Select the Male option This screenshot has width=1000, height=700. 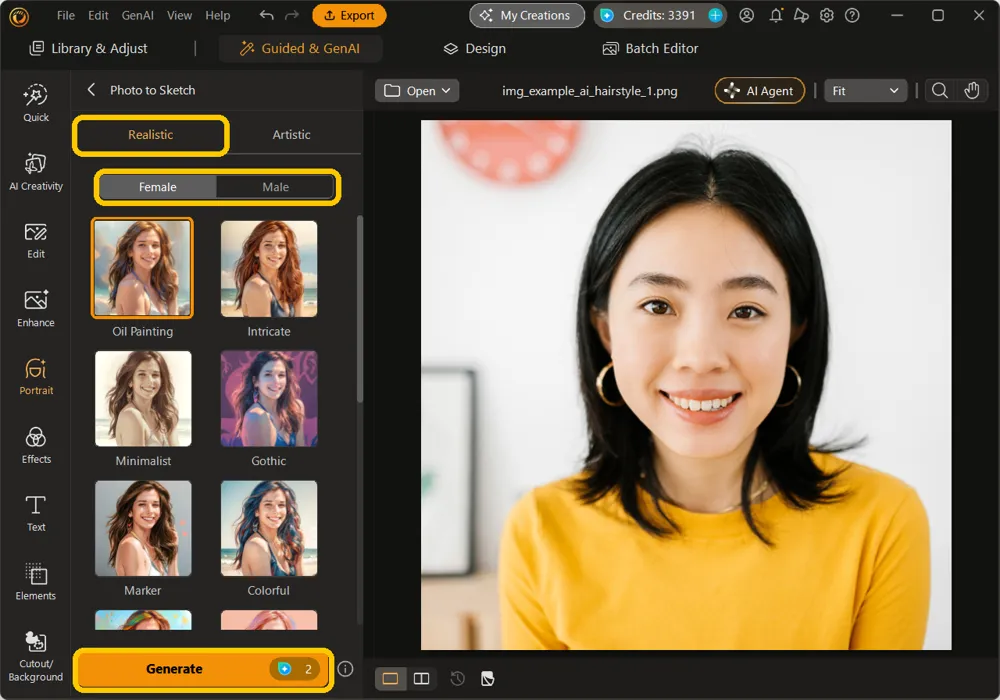click(x=276, y=187)
